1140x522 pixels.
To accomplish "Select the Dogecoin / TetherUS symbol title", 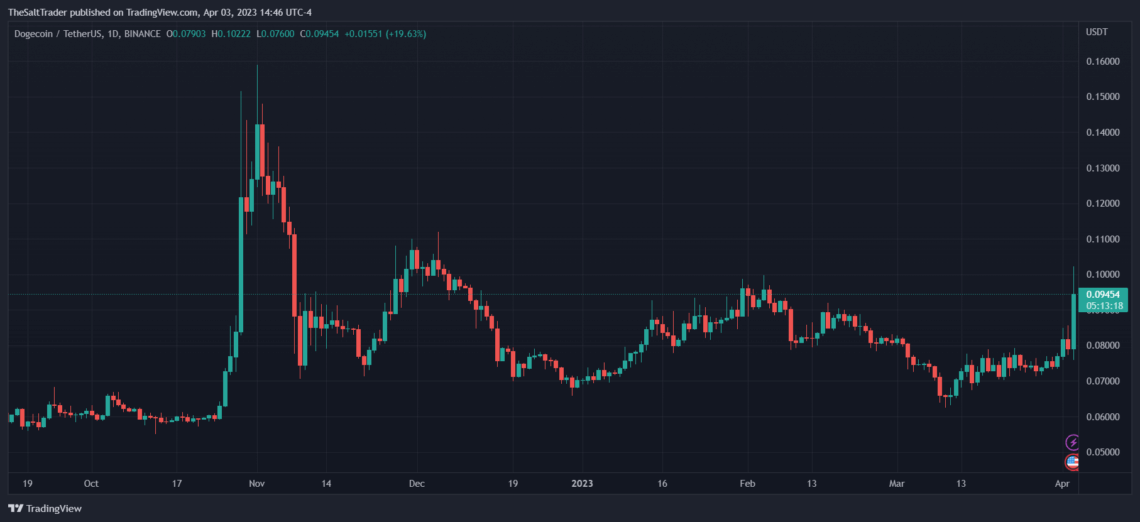I will click(58, 33).
